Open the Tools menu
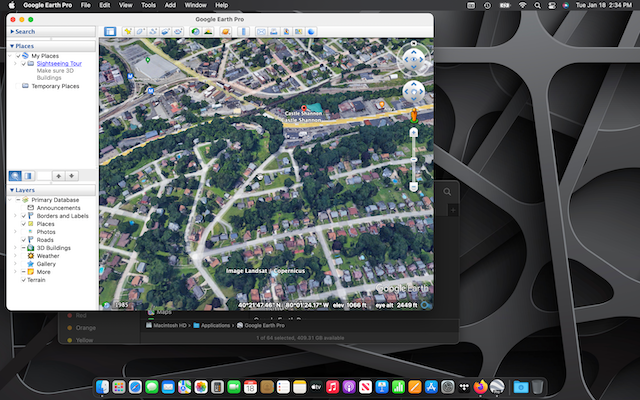This screenshot has height=400, width=640. (148, 5)
